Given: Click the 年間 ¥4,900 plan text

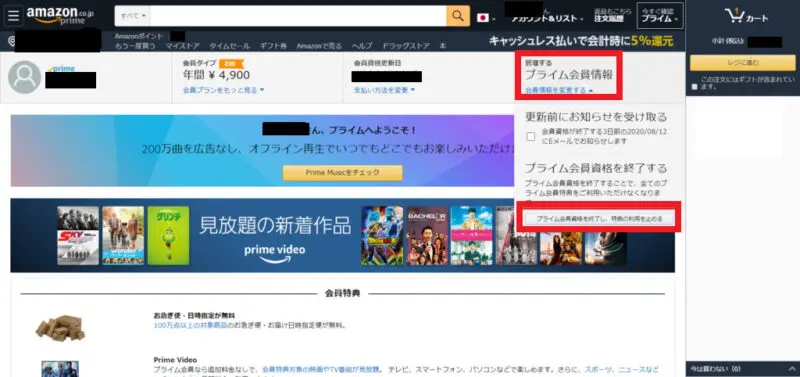Looking at the screenshot, I should click(x=216, y=76).
